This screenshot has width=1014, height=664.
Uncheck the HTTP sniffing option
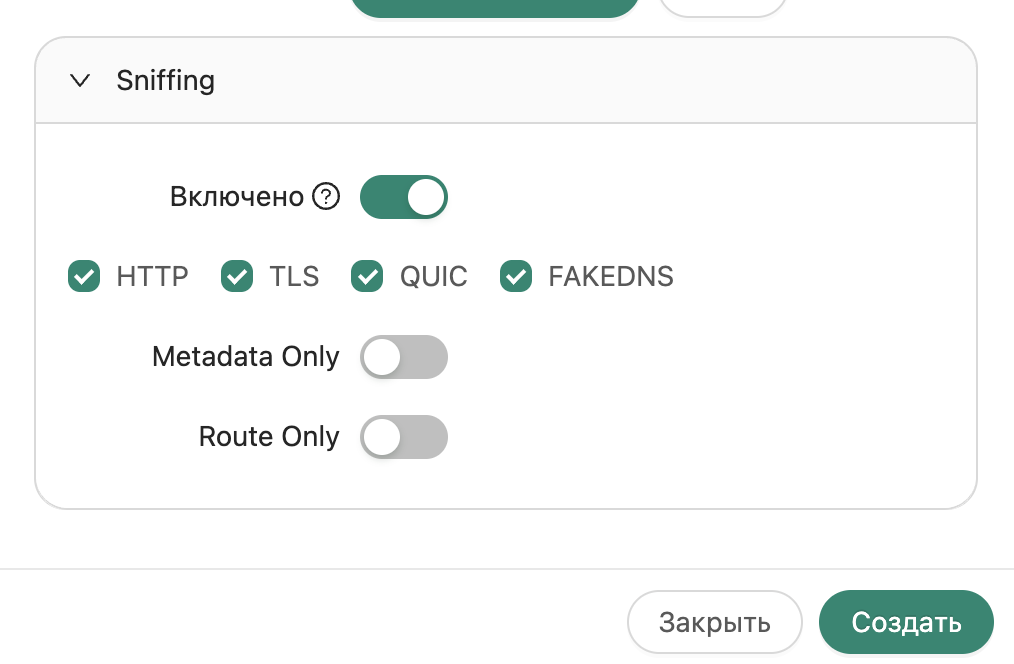pyautogui.click(x=83, y=276)
